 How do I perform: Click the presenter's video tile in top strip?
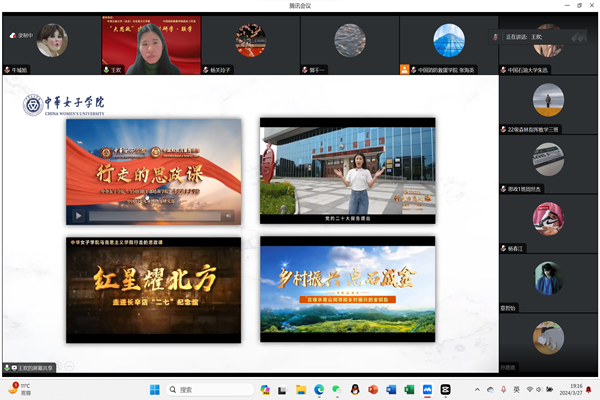148,42
